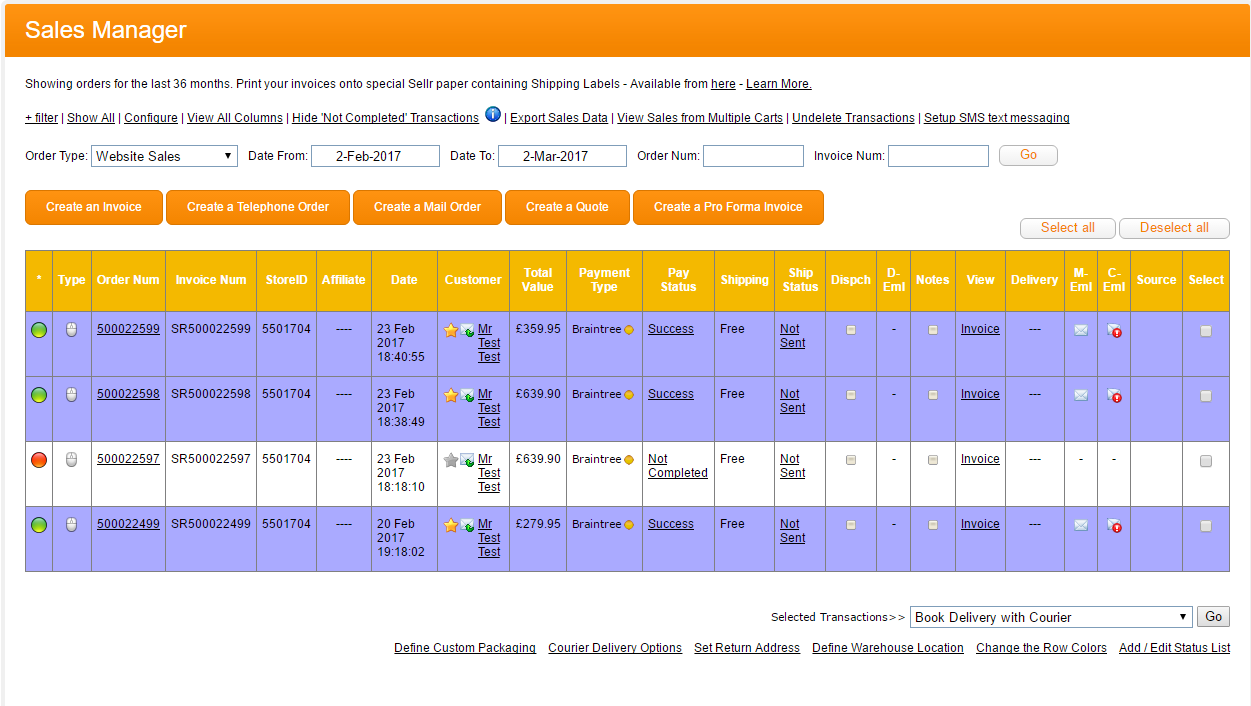Click the Pay Status column header
The image size is (1251, 706).
coord(678,280)
